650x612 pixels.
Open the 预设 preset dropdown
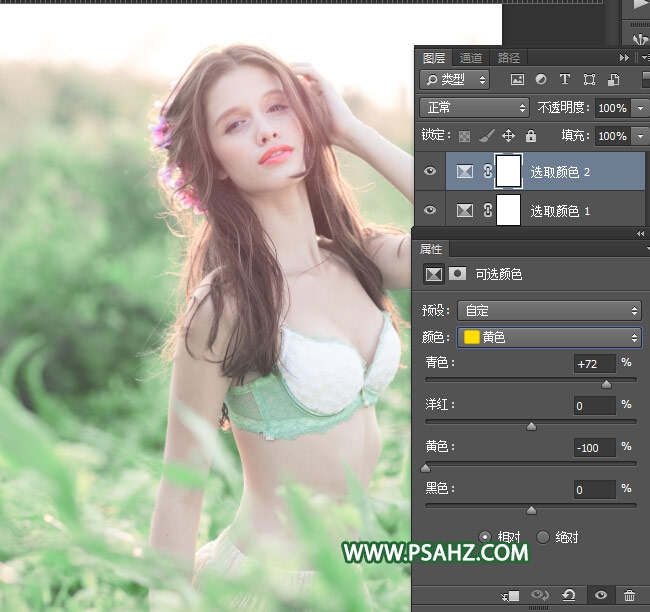click(x=549, y=311)
